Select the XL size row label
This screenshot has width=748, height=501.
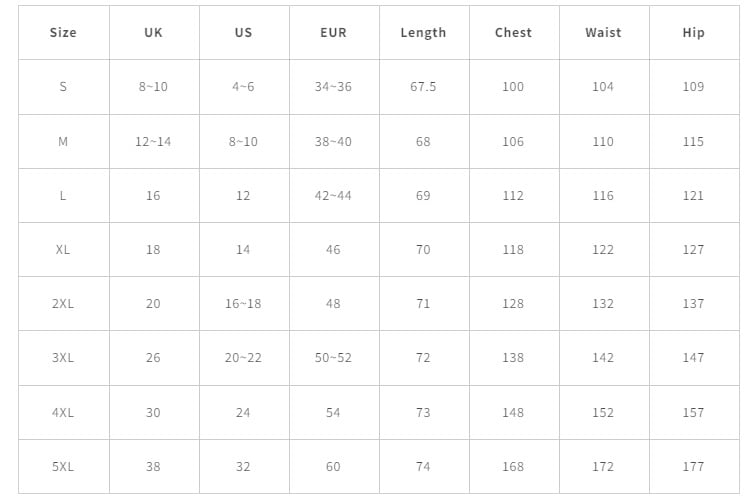click(63, 250)
